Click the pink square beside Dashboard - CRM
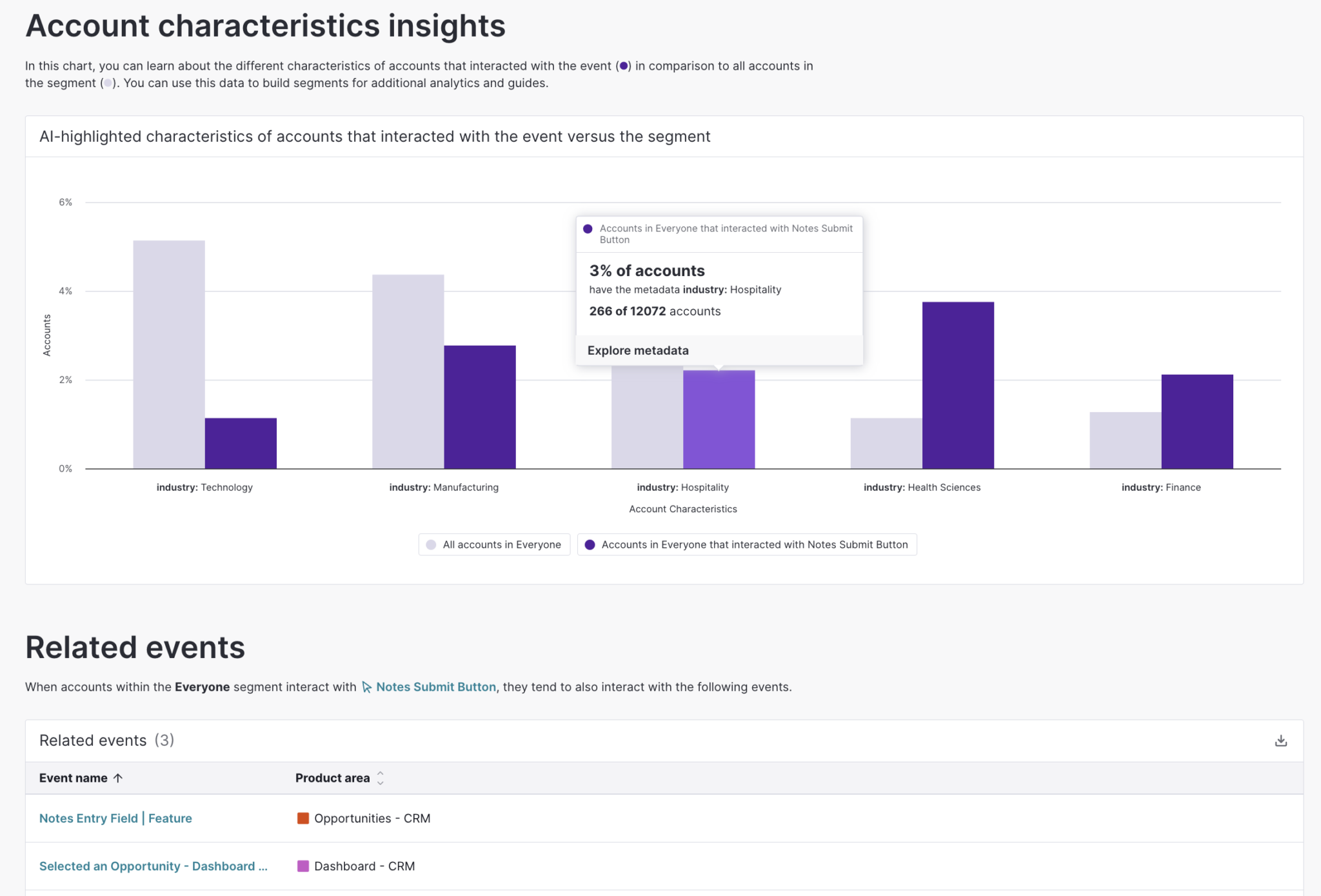Image resolution: width=1321 pixels, height=896 pixels. [303, 866]
